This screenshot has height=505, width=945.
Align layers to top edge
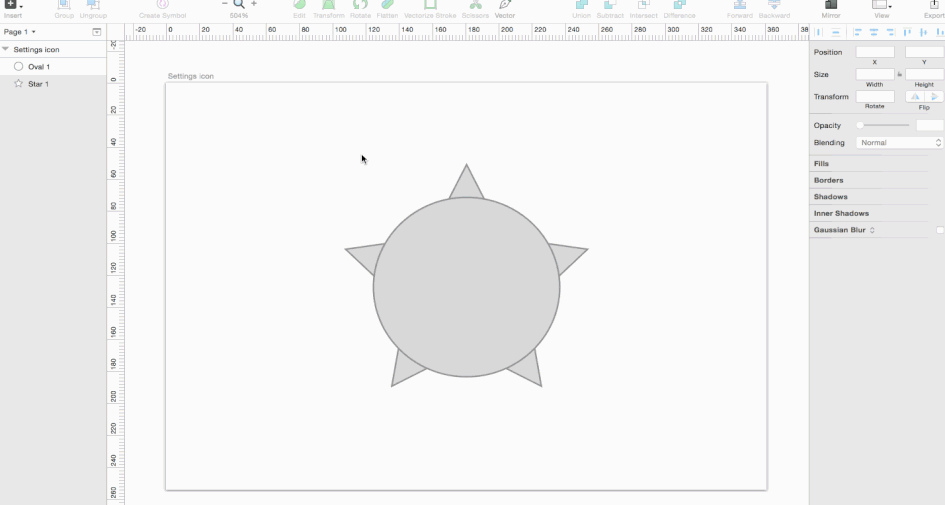click(x=907, y=32)
